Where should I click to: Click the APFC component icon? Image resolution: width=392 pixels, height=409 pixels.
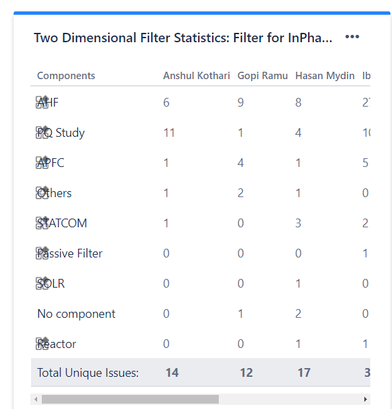coord(42,163)
